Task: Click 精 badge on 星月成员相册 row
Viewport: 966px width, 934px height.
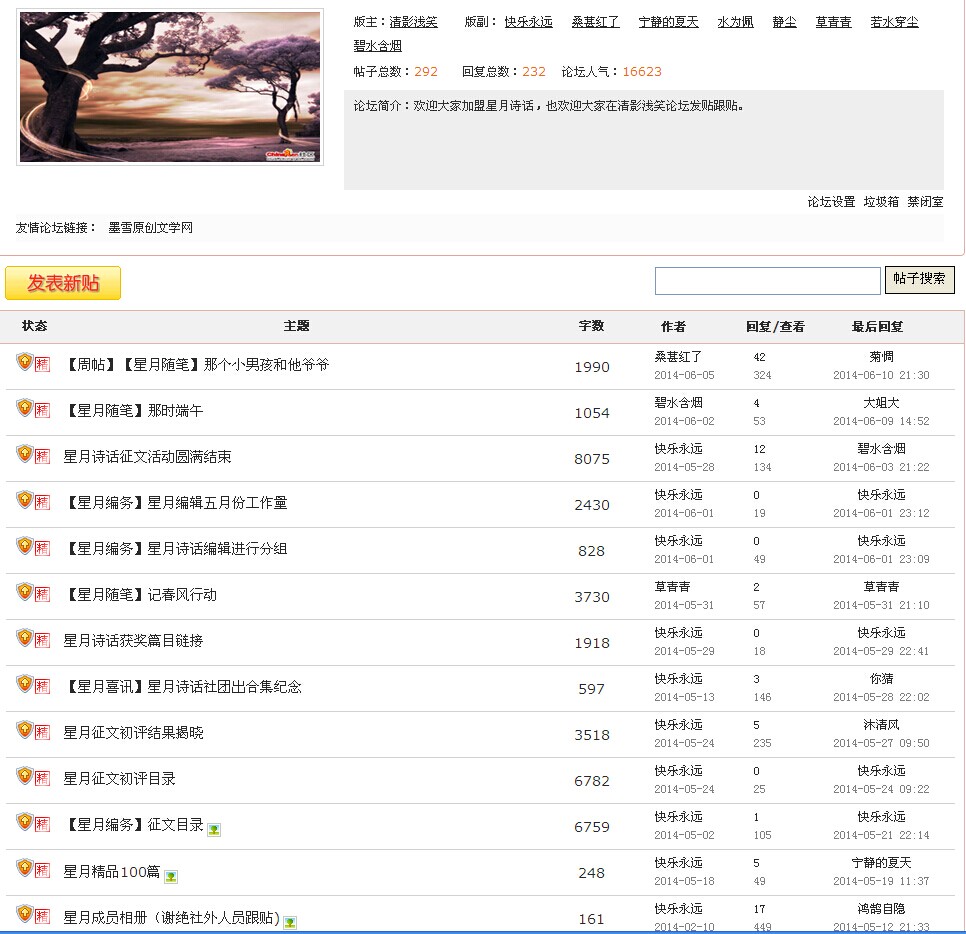Action: tap(42, 916)
